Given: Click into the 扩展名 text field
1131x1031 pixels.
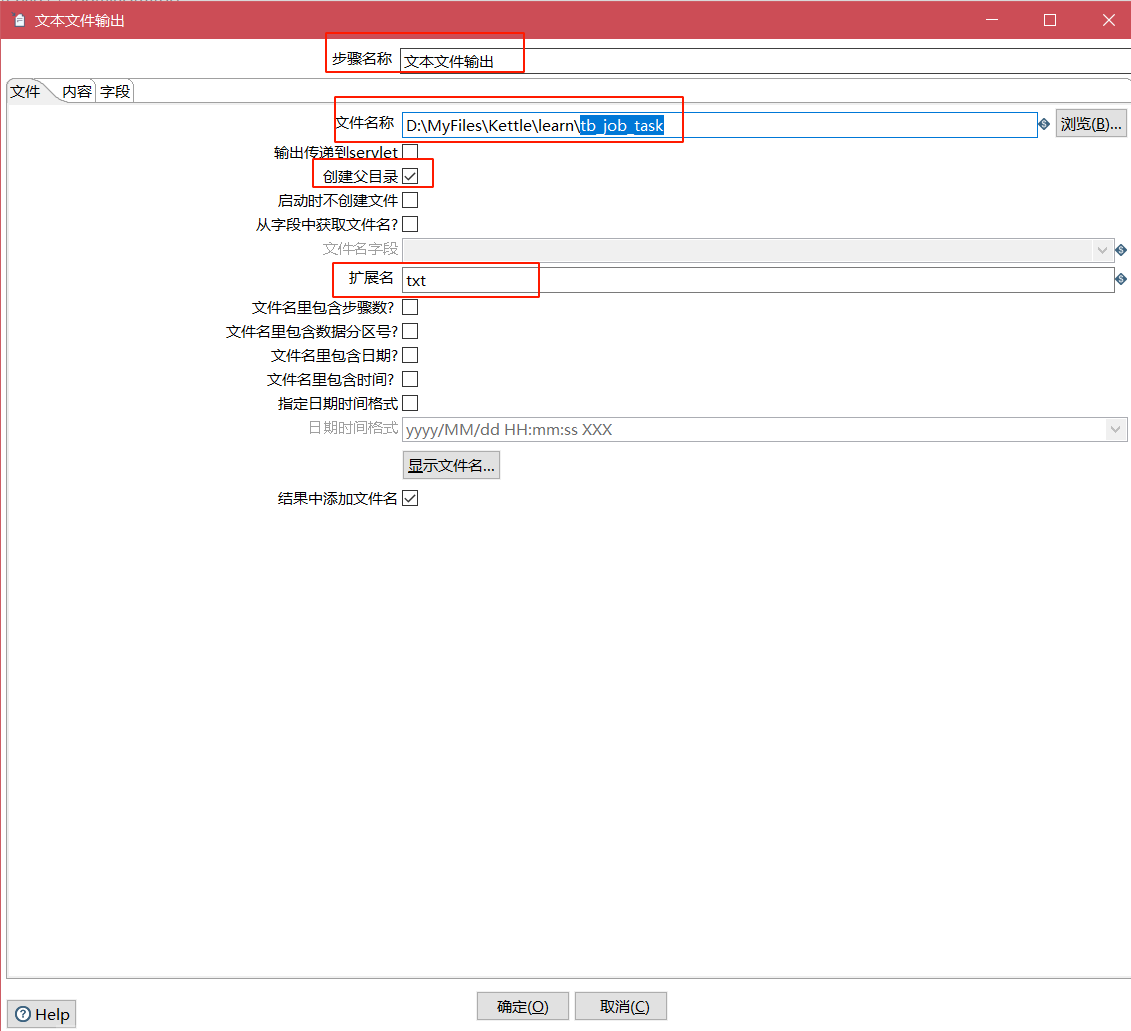Looking at the screenshot, I should pyautogui.click(x=757, y=280).
